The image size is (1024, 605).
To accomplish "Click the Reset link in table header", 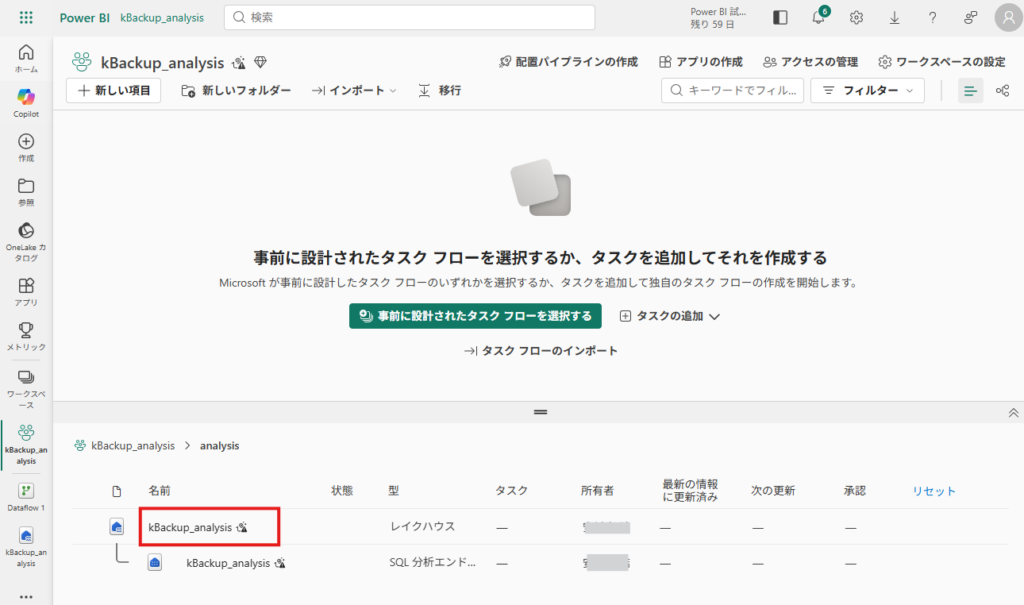I will coord(933,491).
